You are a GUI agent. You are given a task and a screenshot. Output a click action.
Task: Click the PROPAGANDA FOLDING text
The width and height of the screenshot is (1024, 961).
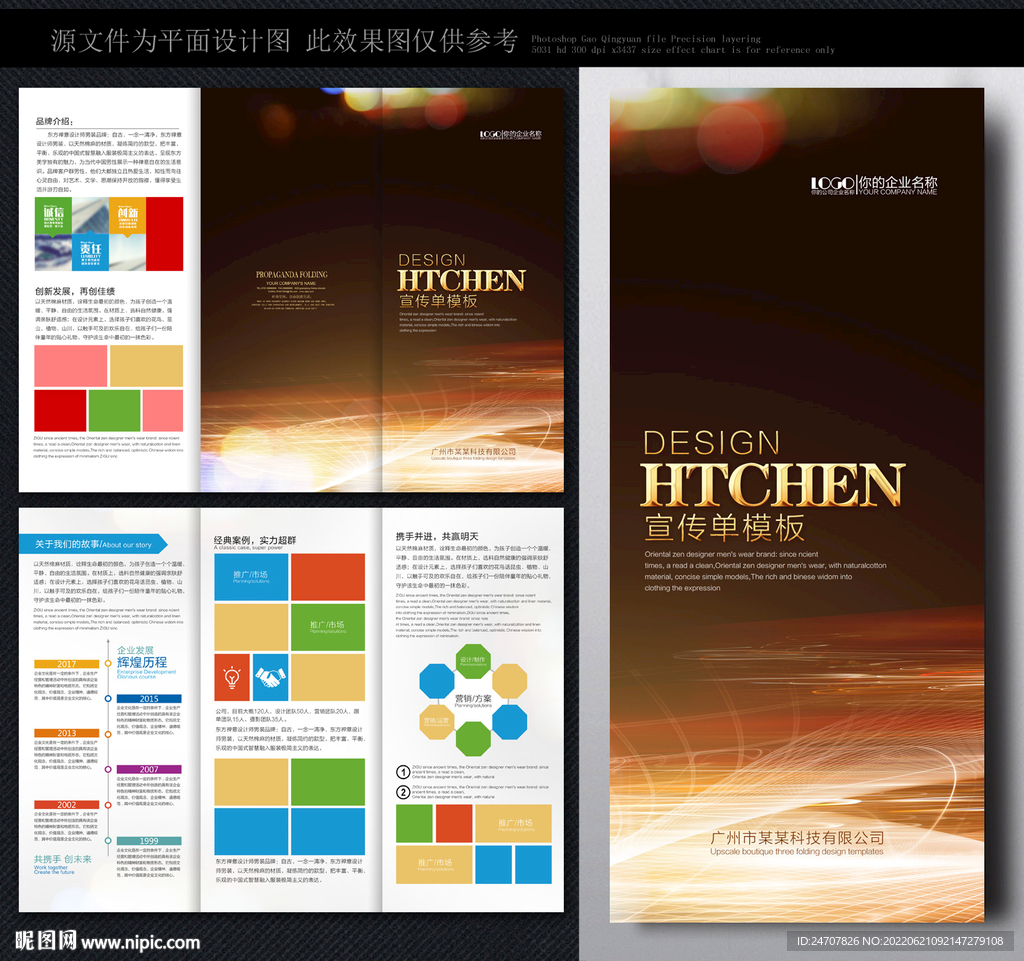coord(292,275)
